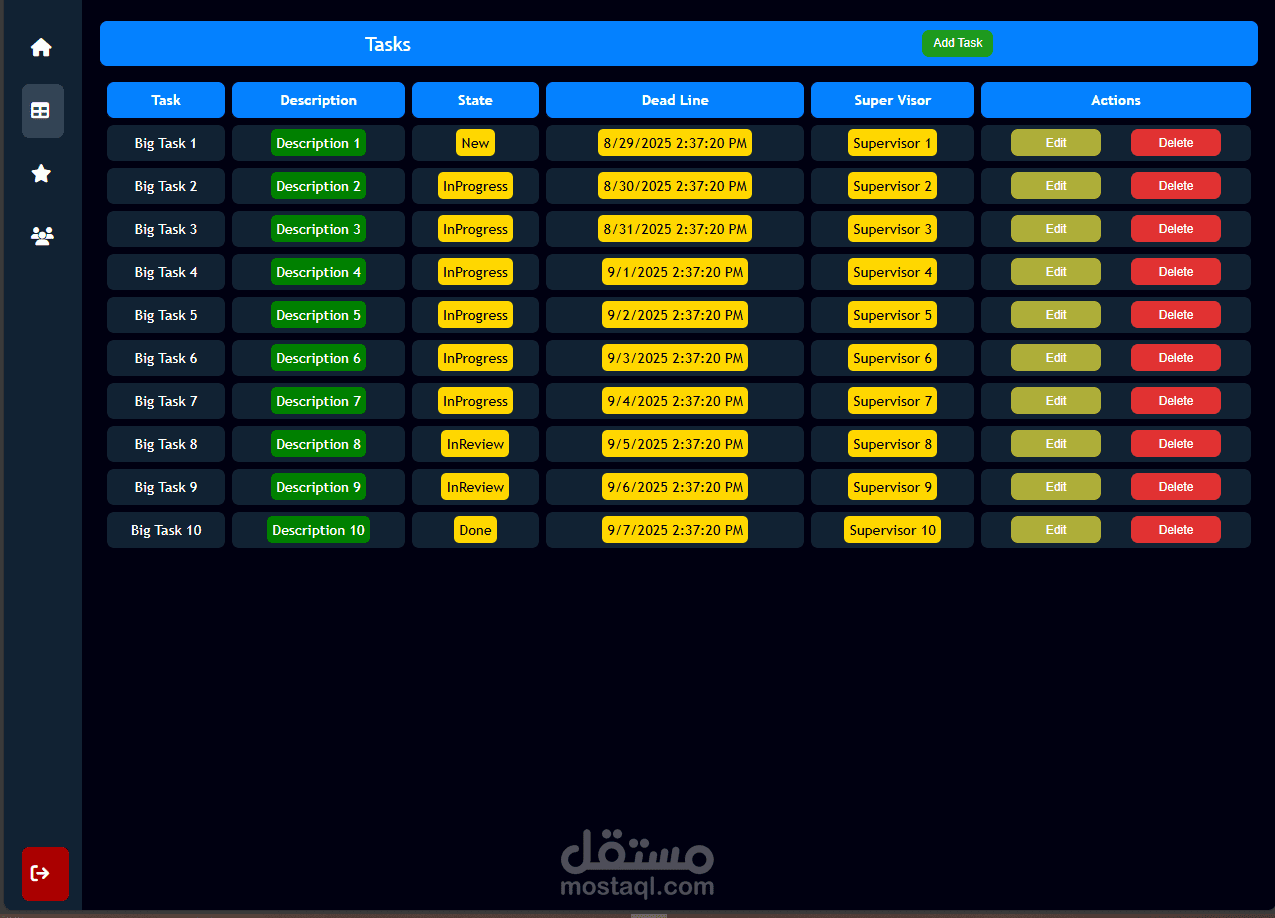Click the Description column header
Screen dimensions: 1275x918
(x=318, y=100)
